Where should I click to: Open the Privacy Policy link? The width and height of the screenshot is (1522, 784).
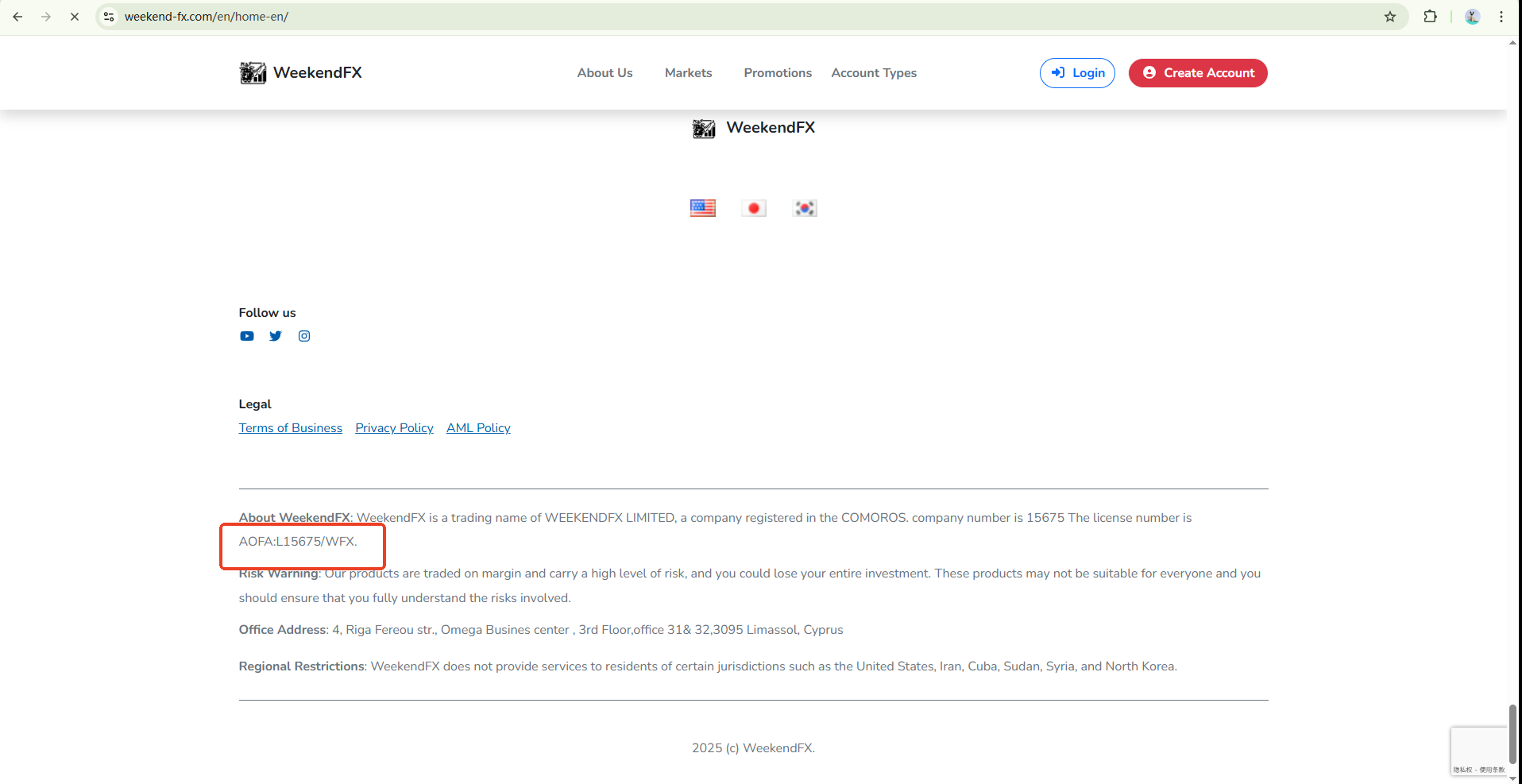coord(395,428)
